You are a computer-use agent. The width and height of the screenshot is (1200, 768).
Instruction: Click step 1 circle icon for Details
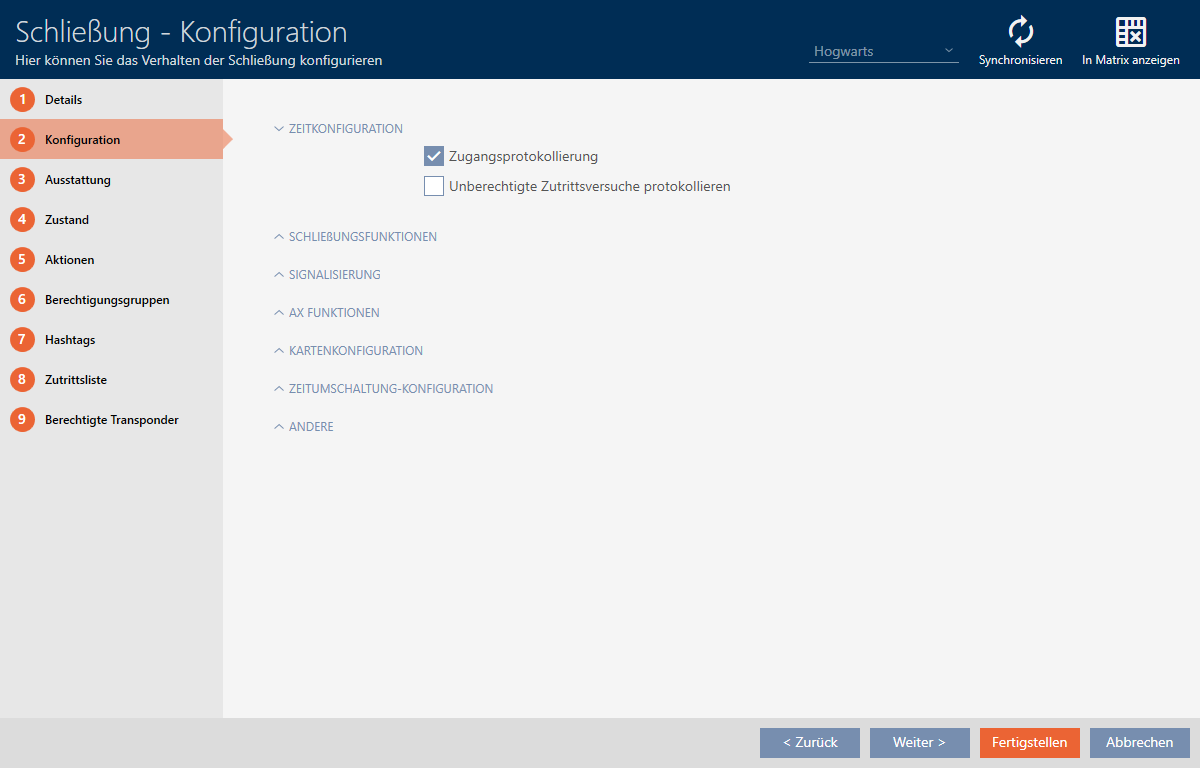pos(22,100)
